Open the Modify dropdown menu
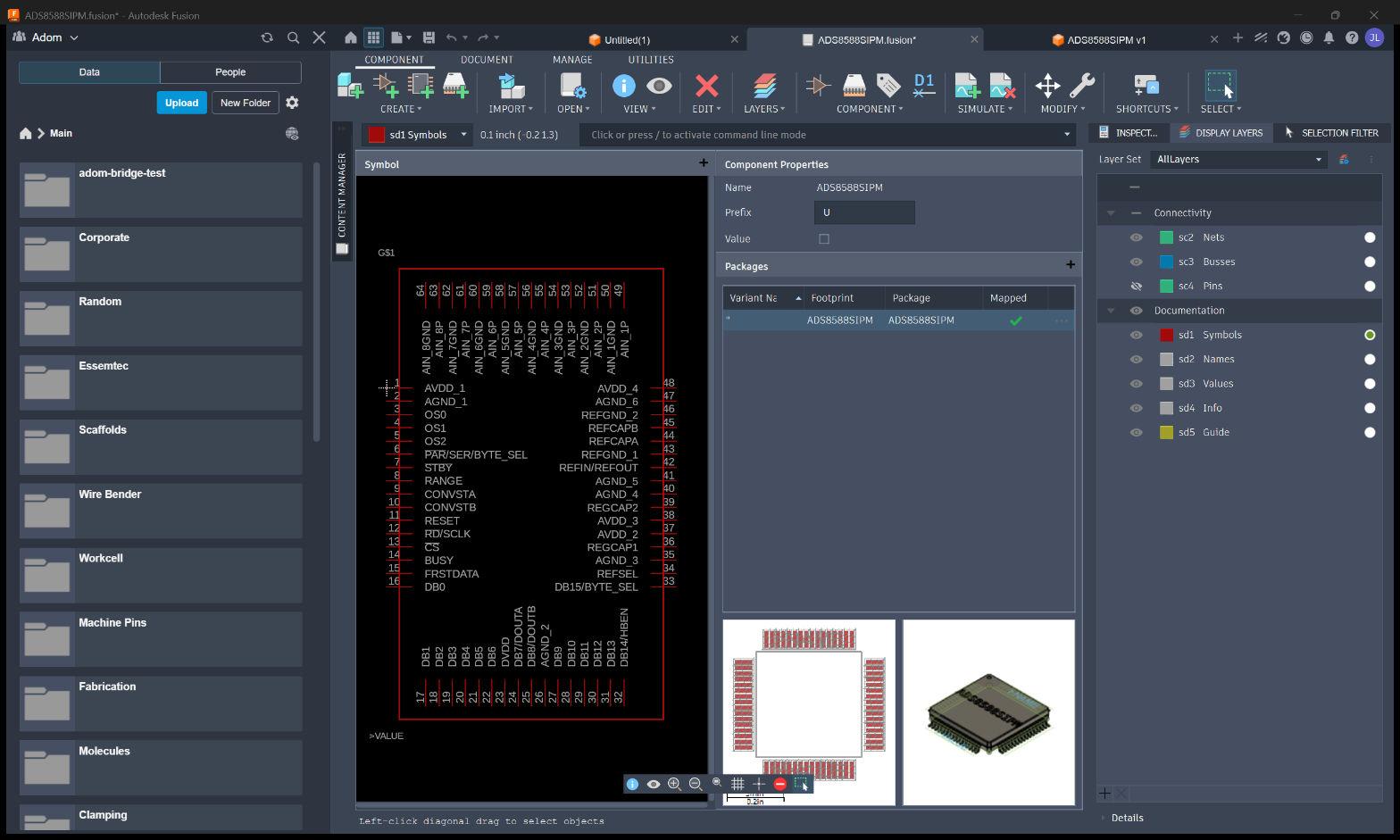Screen dimensions: 1400x840 [x=1062, y=109]
